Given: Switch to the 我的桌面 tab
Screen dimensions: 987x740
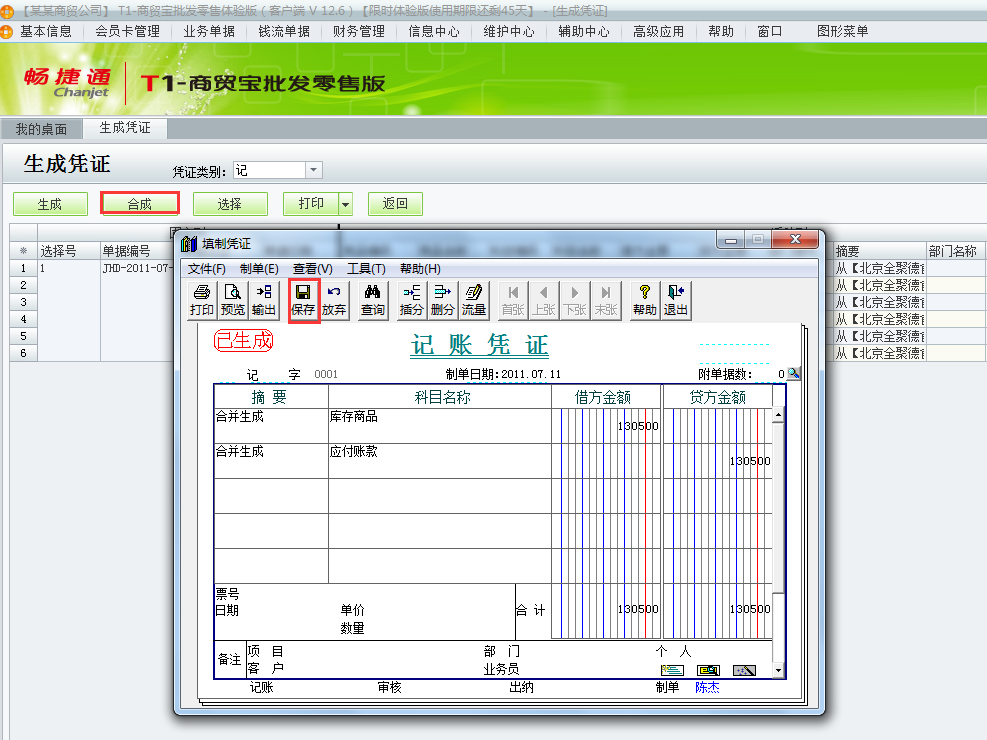Looking at the screenshot, I should [44, 128].
